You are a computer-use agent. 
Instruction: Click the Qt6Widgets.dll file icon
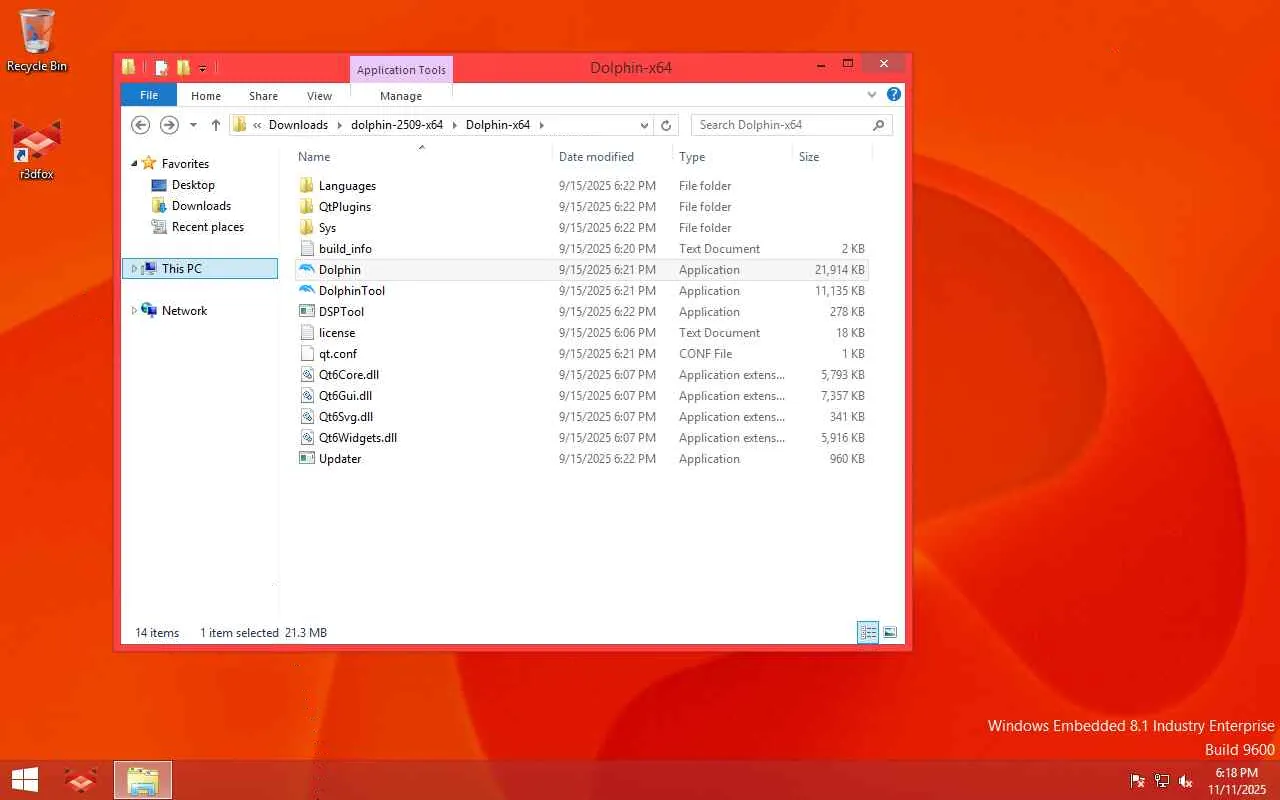(x=307, y=438)
